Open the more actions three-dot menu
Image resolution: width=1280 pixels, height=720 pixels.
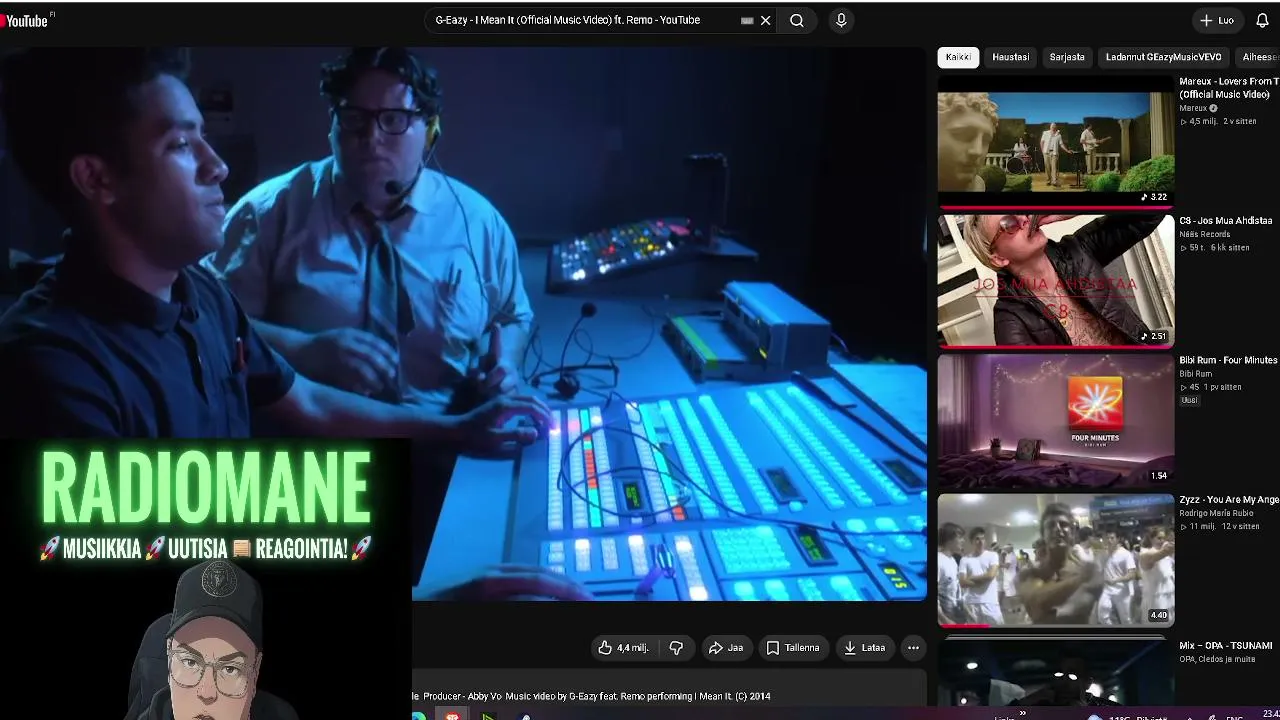point(913,648)
